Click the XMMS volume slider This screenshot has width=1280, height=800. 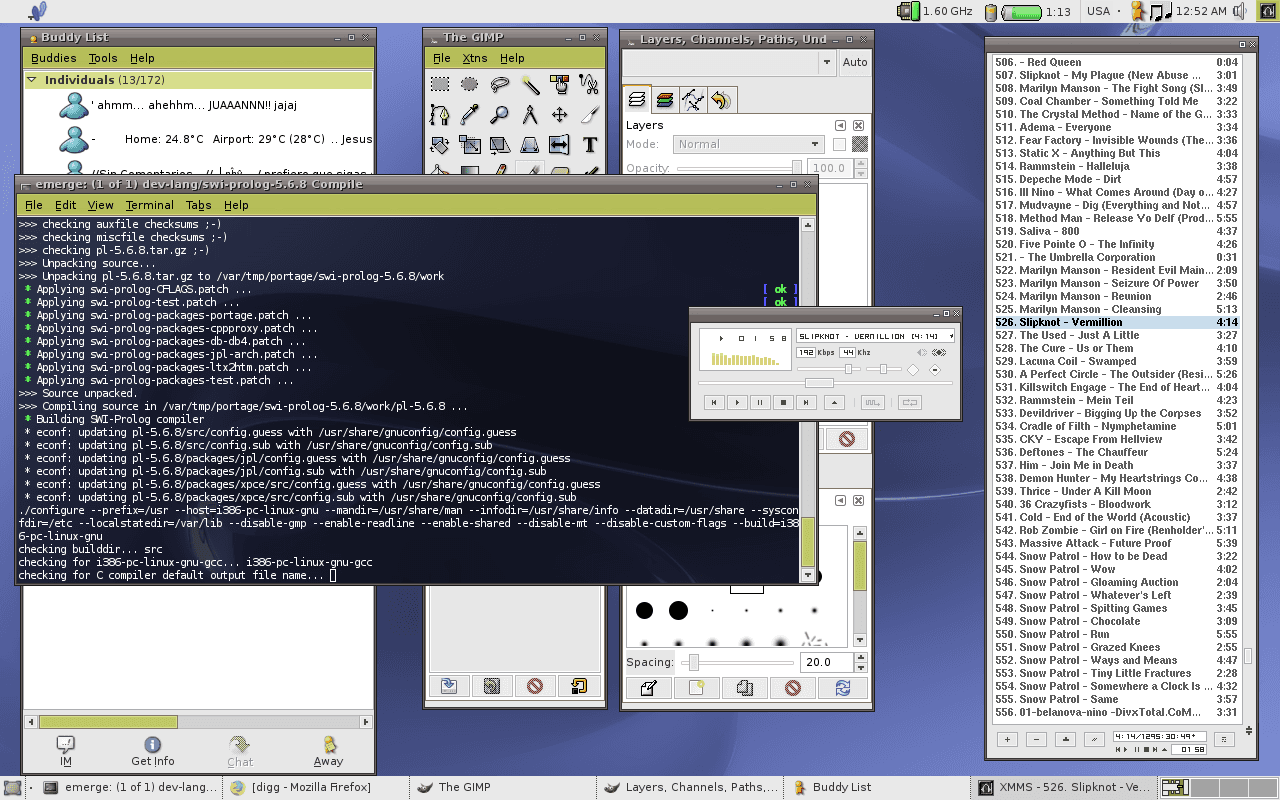click(x=828, y=370)
